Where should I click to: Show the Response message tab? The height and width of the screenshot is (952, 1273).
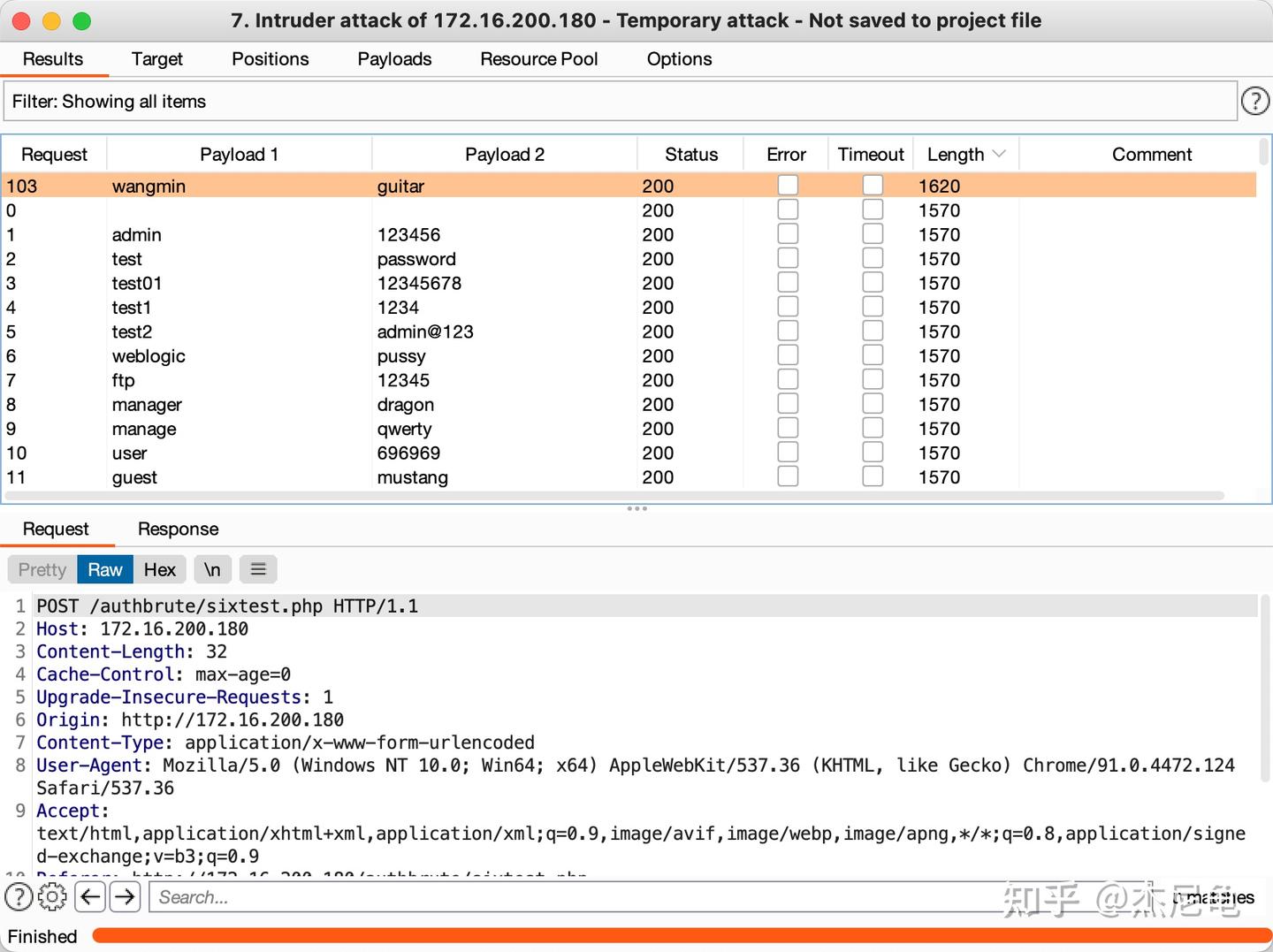click(178, 529)
